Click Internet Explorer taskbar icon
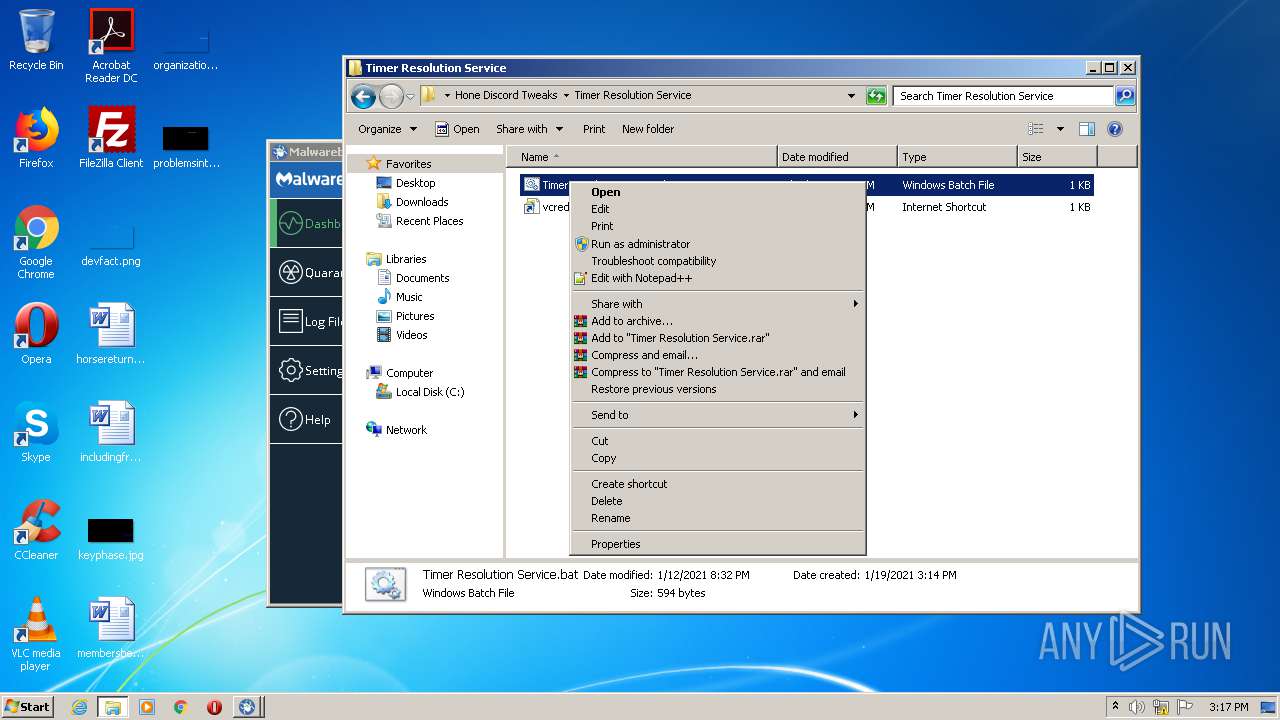The height and width of the screenshot is (720, 1280). 79,707
